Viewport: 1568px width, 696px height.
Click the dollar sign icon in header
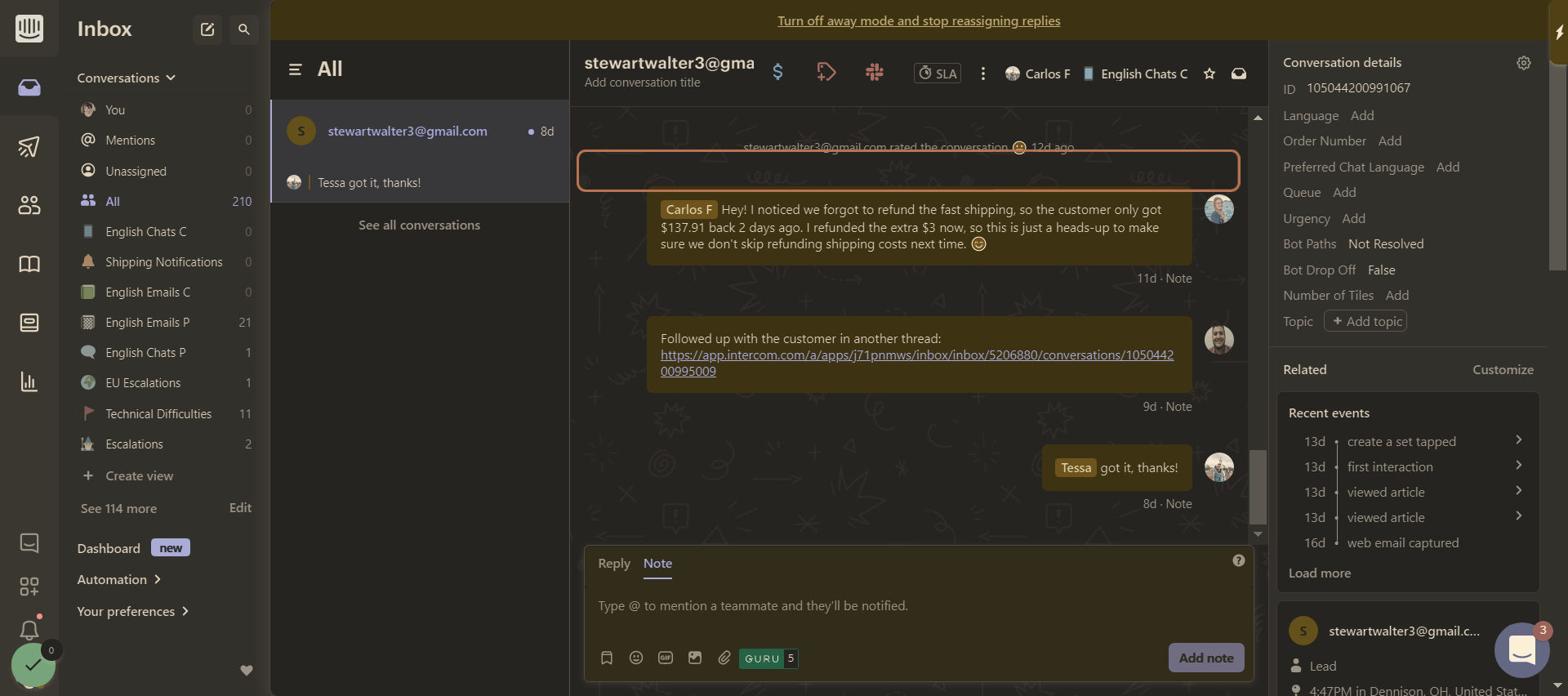tap(777, 73)
